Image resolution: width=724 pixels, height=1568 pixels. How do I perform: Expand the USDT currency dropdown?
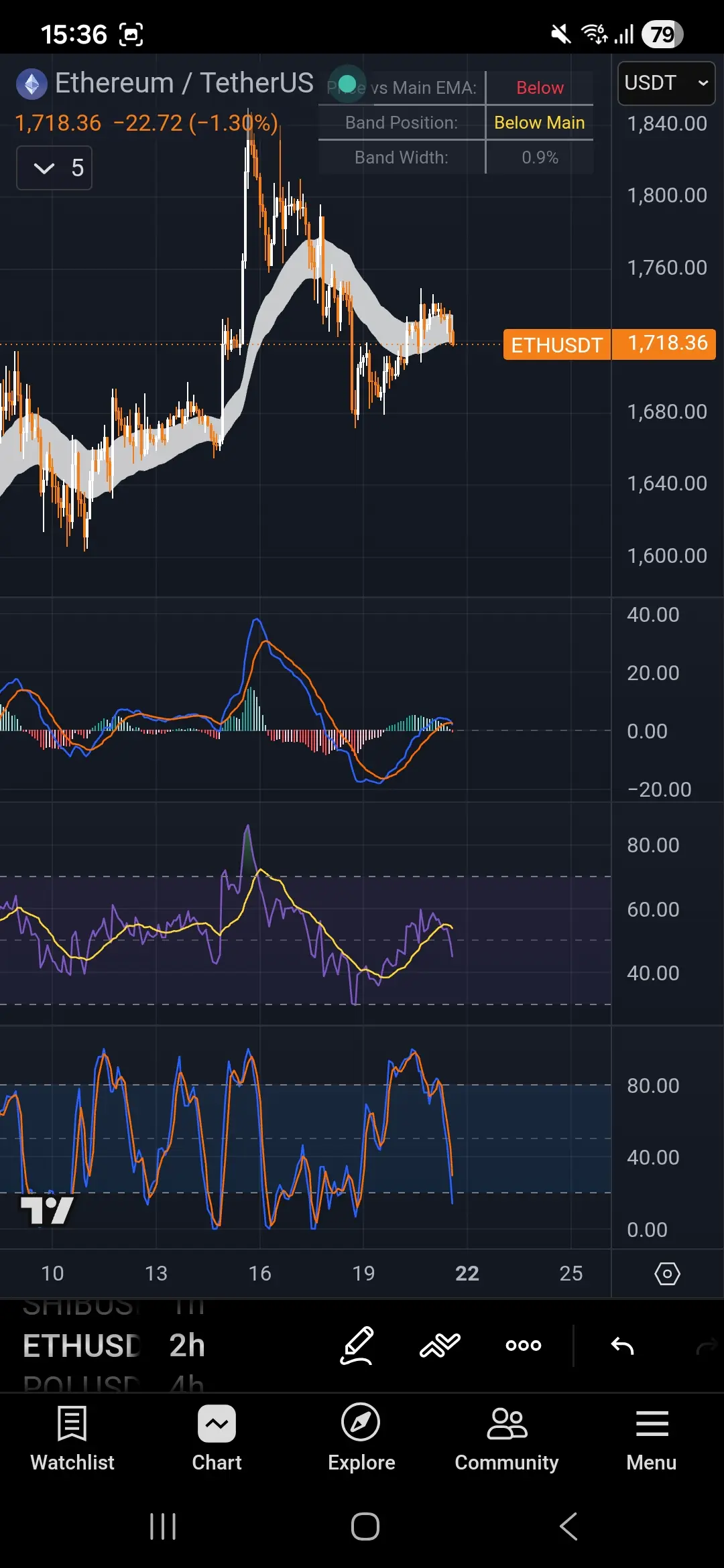[x=666, y=83]
